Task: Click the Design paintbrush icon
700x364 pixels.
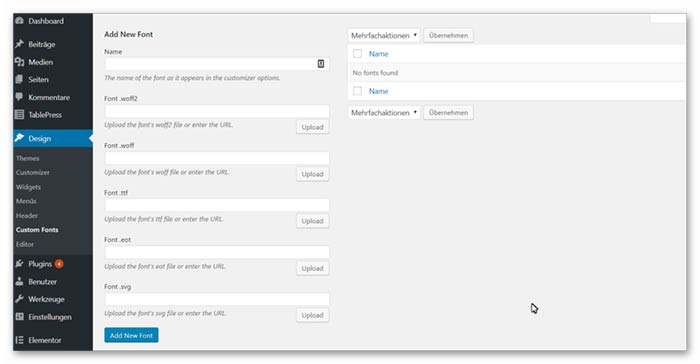Action: (x=19, y=138)
